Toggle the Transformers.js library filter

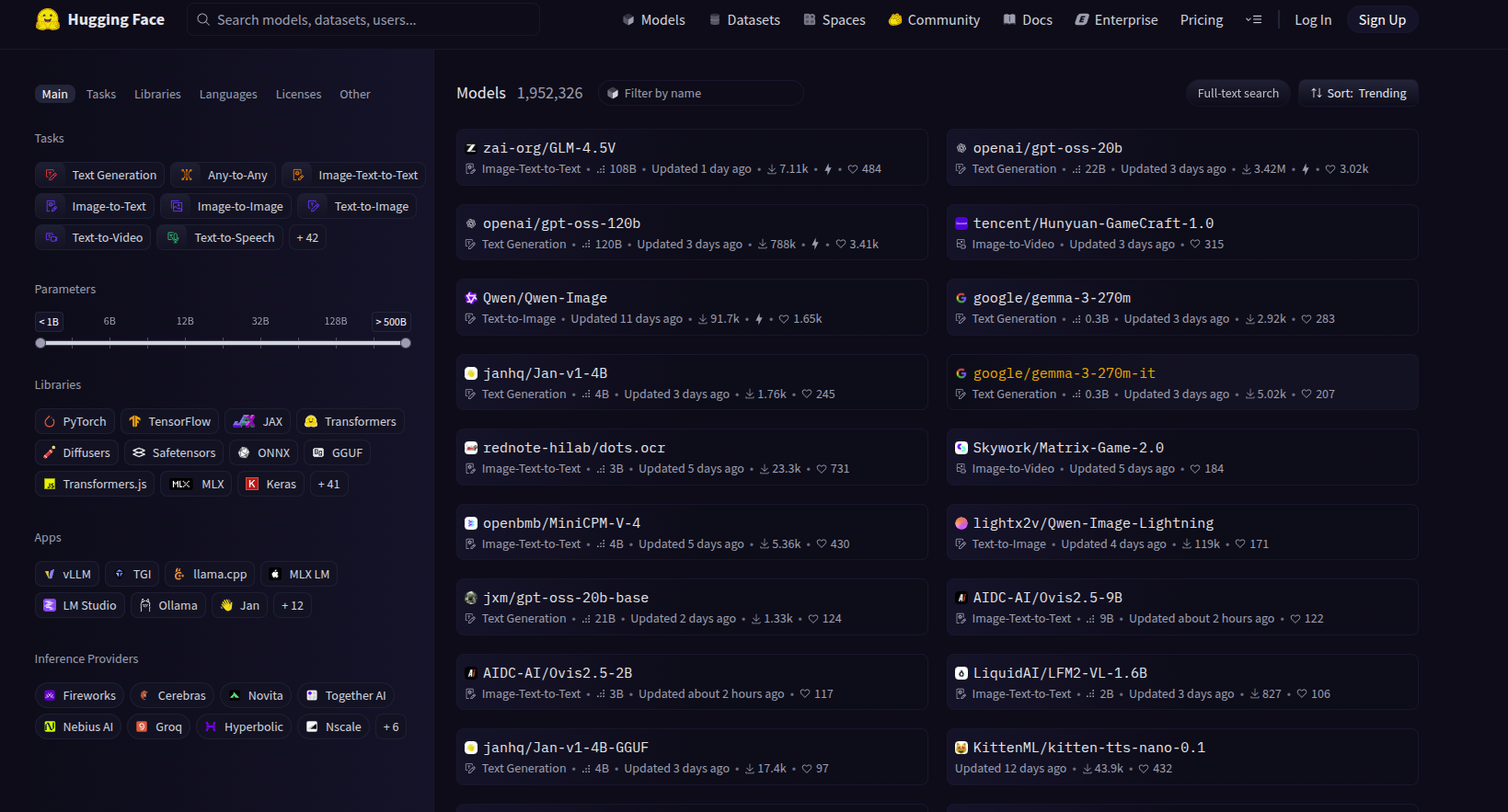coord(95,484)
